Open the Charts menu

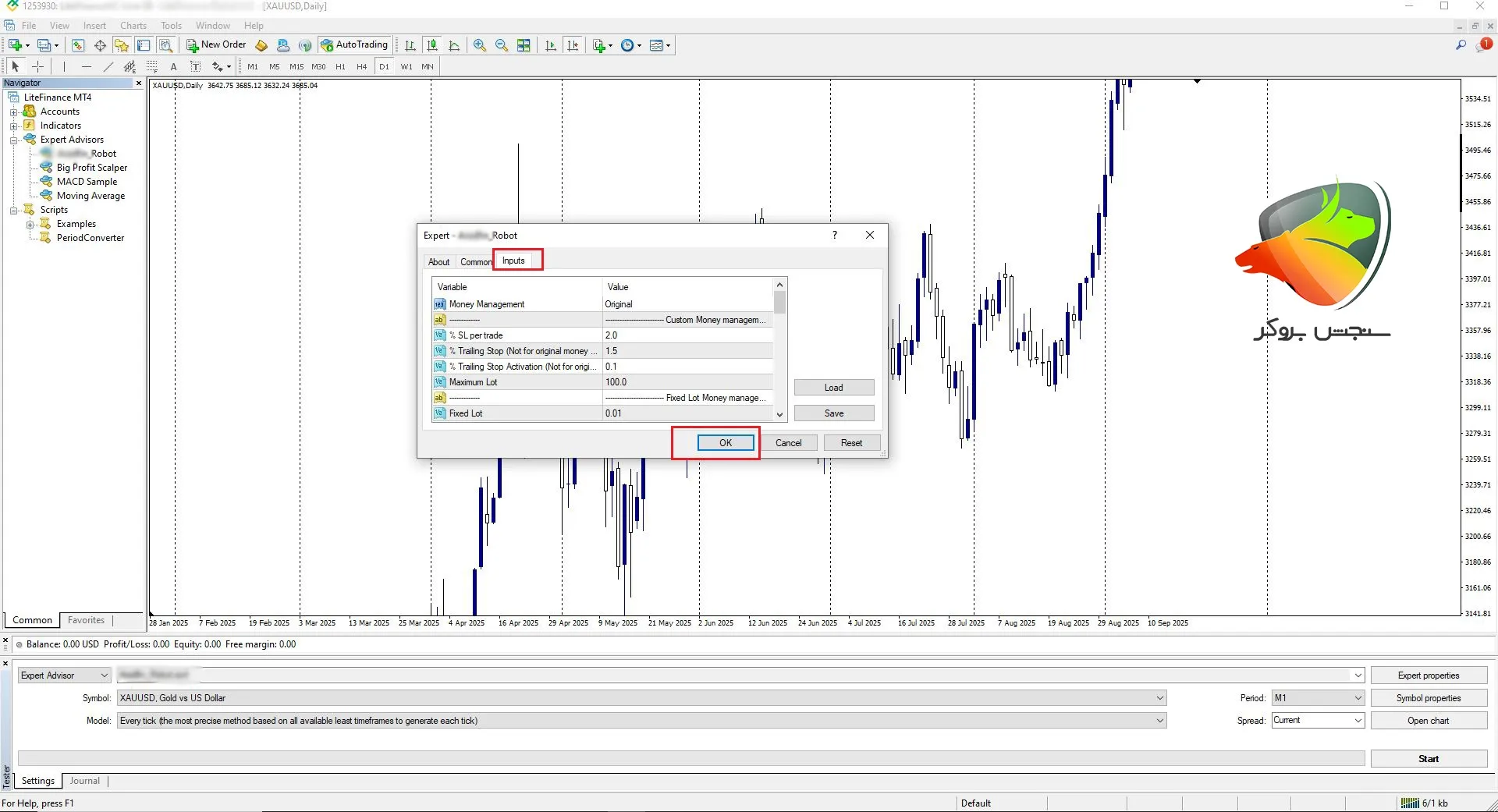(133, 26)
